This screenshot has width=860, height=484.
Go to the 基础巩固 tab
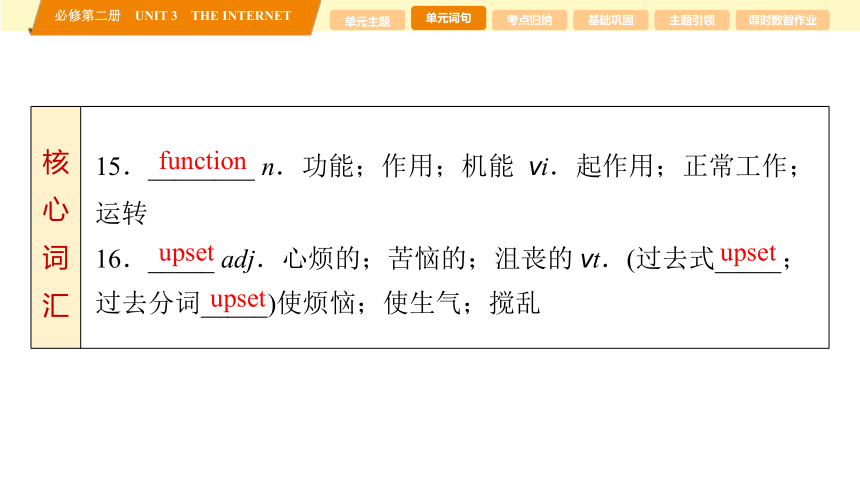point(610,20)
